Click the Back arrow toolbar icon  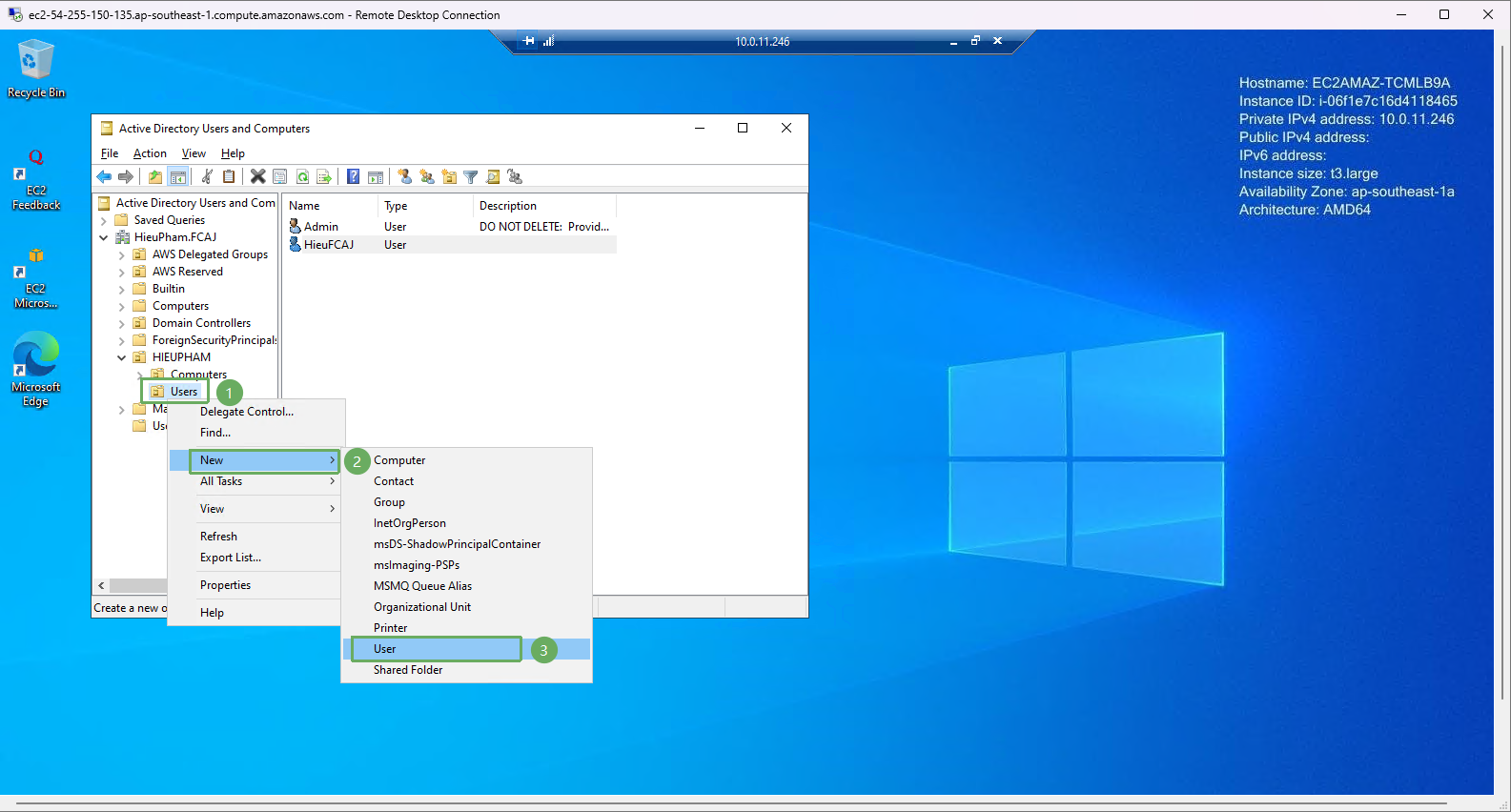tap(104, 176)
